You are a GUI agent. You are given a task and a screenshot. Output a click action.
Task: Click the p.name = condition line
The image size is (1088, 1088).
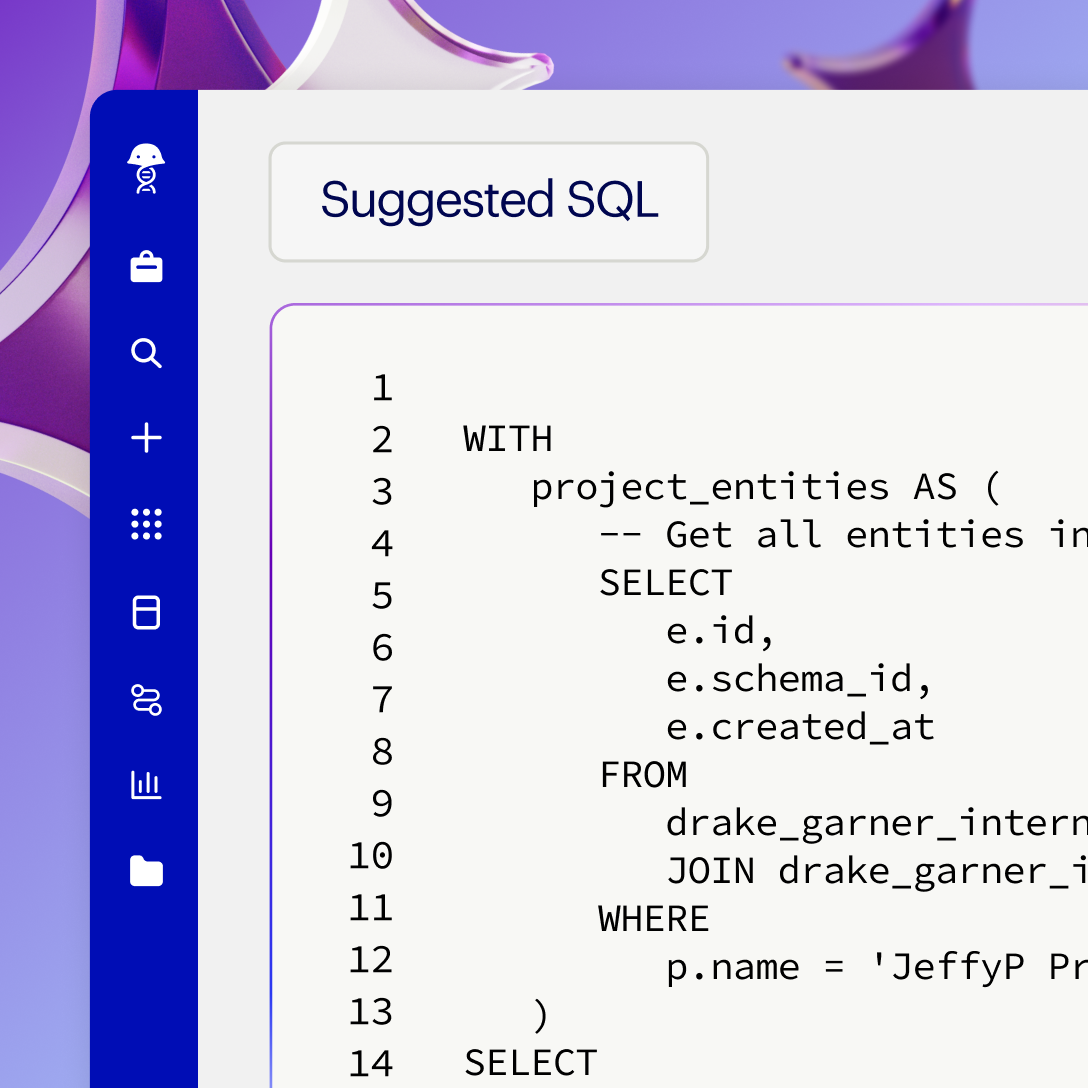(877, 968)
